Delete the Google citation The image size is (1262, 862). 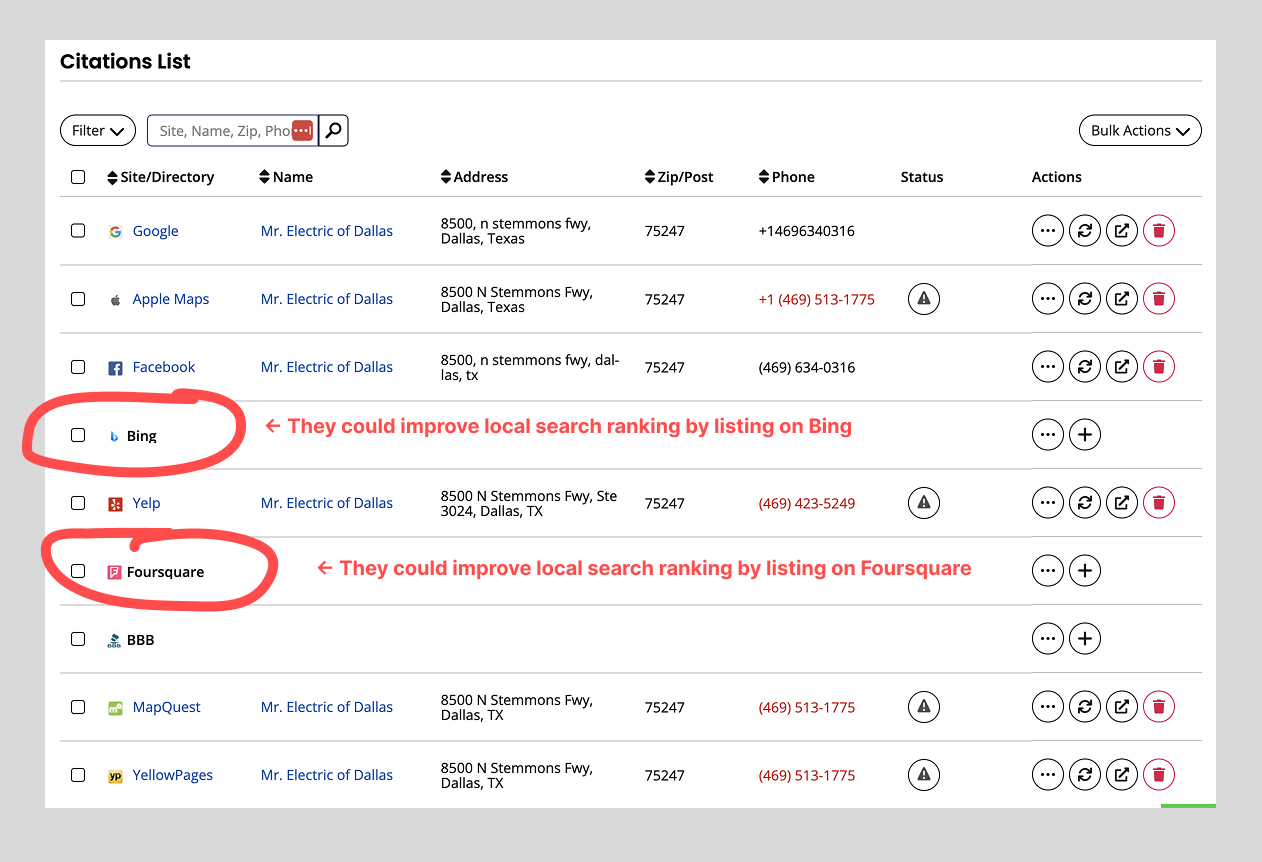click(x=1159, y=231)
